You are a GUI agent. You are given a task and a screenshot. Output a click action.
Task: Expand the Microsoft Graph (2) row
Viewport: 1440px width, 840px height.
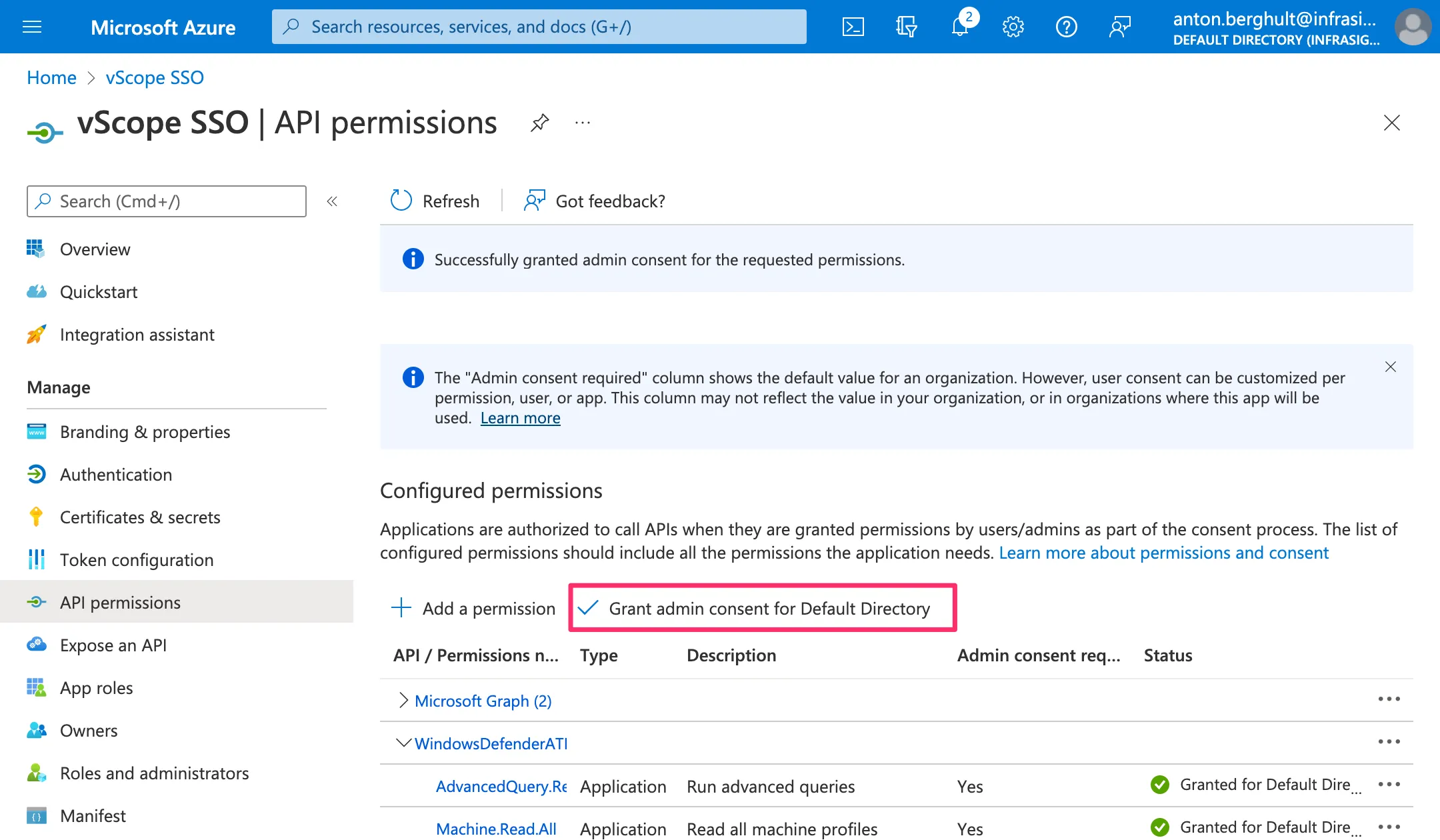click(x=403, y=700)
